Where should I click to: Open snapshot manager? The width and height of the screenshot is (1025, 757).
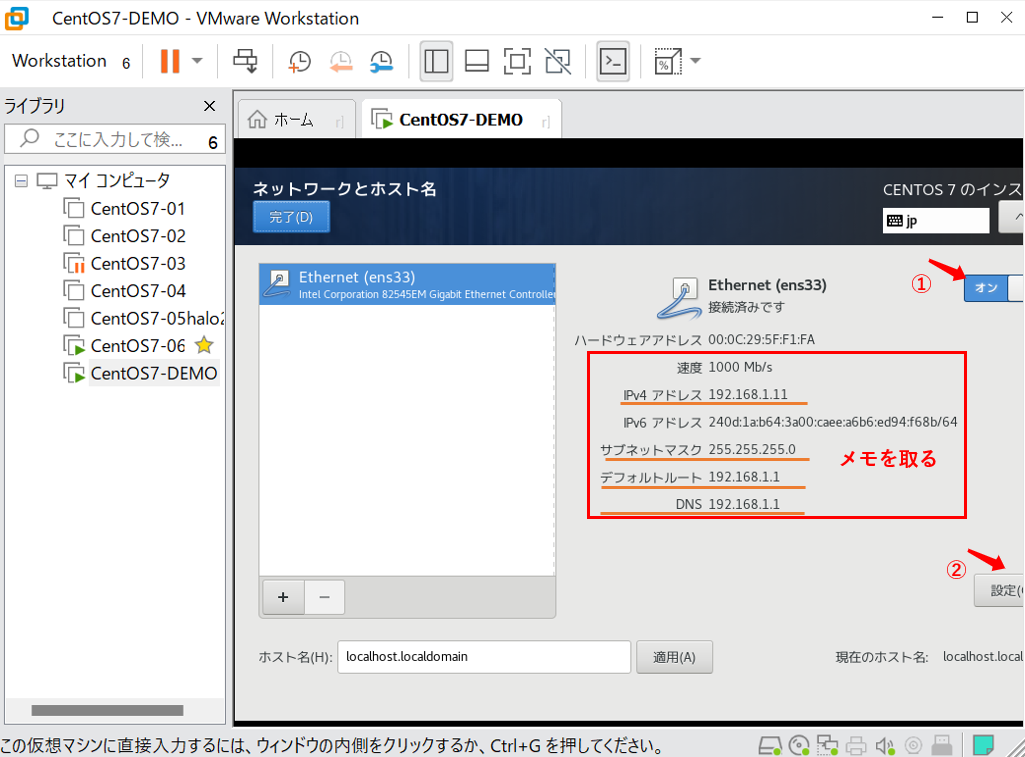click(x=381, y=61)
